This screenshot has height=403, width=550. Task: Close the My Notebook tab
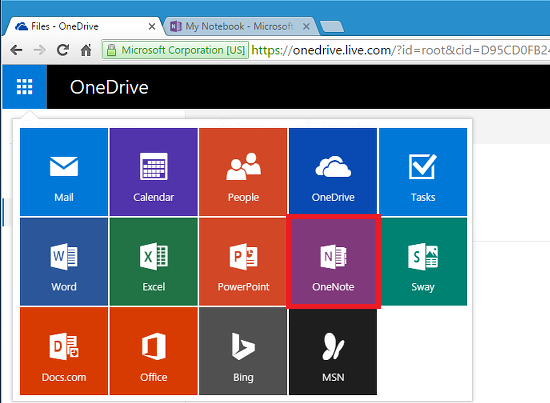pyautogui.click(x=306, y=27)
